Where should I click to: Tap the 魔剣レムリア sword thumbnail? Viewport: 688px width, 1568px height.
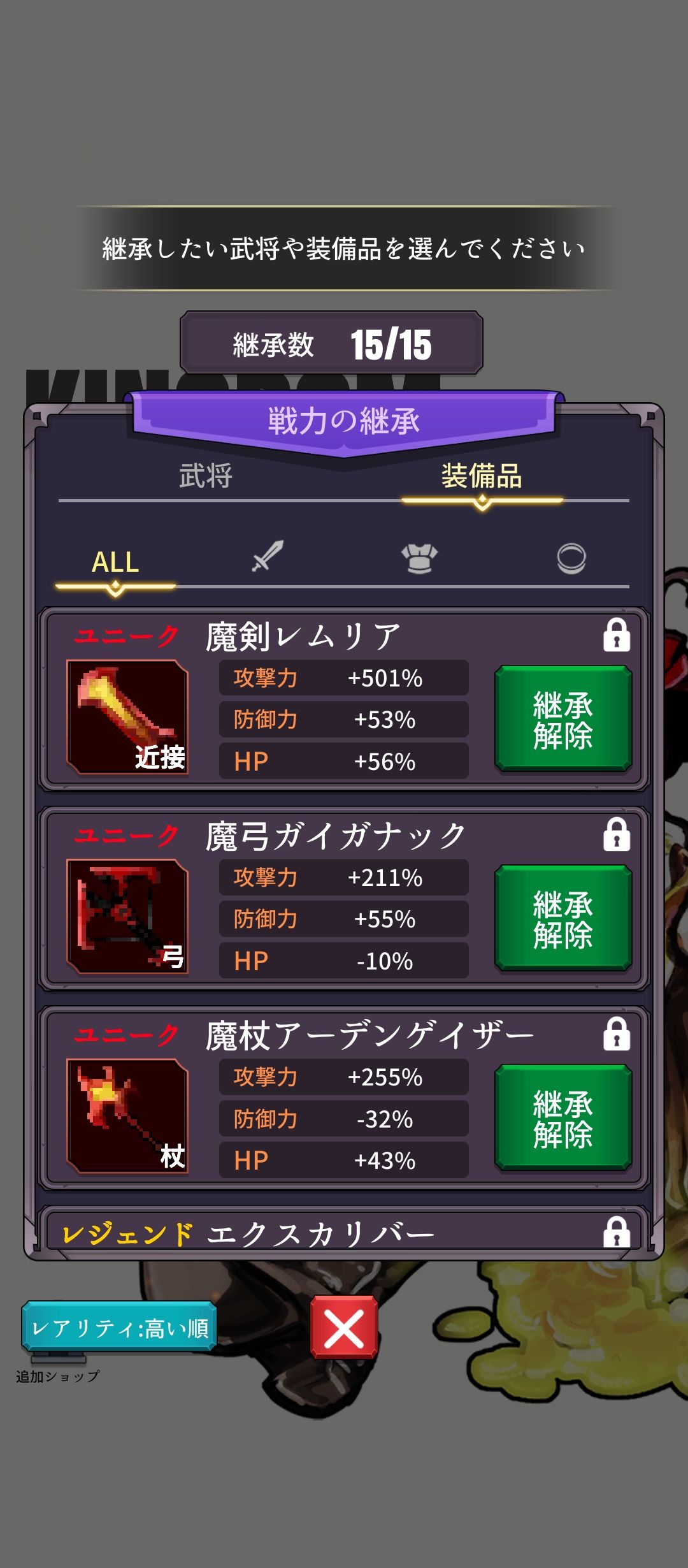click(x=127, y=717)
